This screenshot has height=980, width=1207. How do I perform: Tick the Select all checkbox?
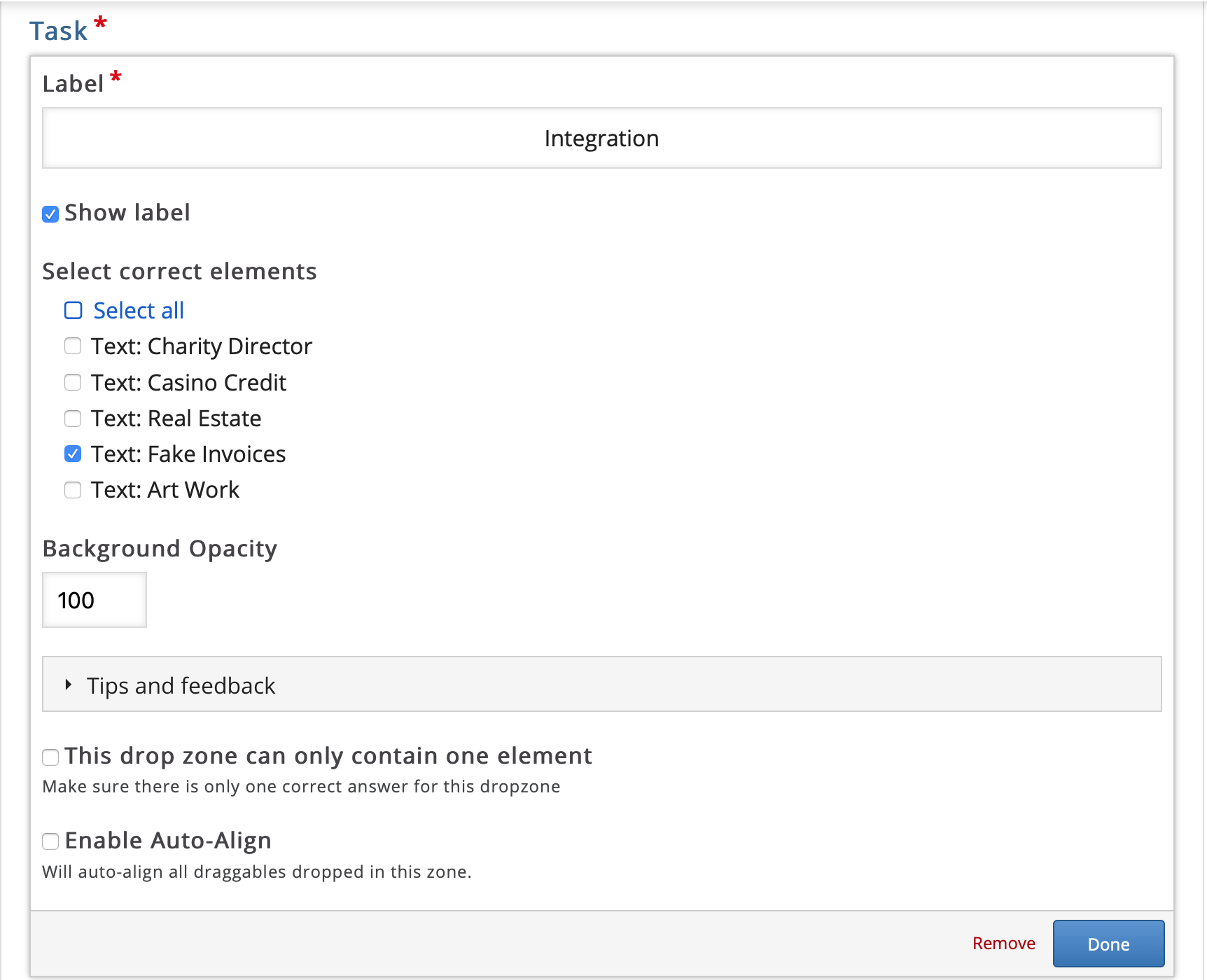point(74,310)
